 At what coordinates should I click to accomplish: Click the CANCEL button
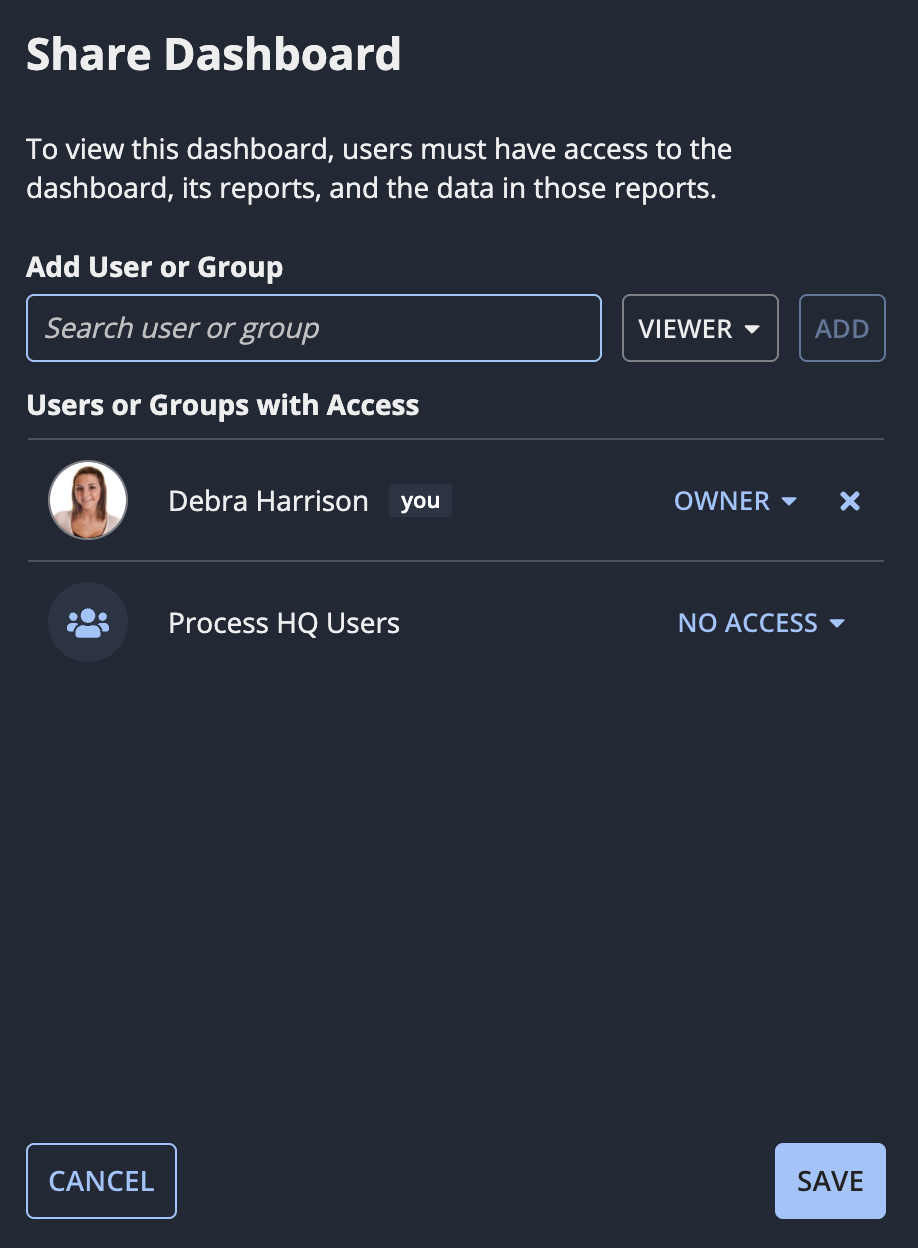point(102,1181)
